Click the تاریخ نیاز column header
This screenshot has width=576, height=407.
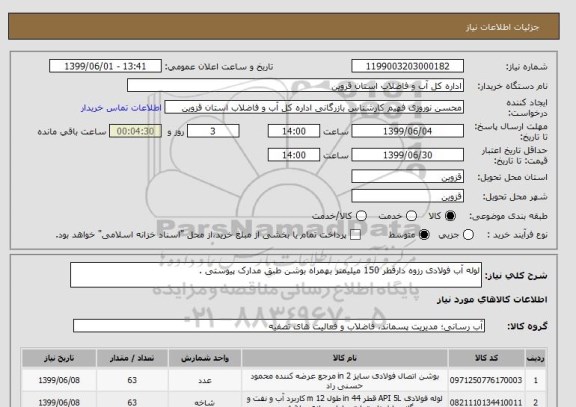click(59, 358)
